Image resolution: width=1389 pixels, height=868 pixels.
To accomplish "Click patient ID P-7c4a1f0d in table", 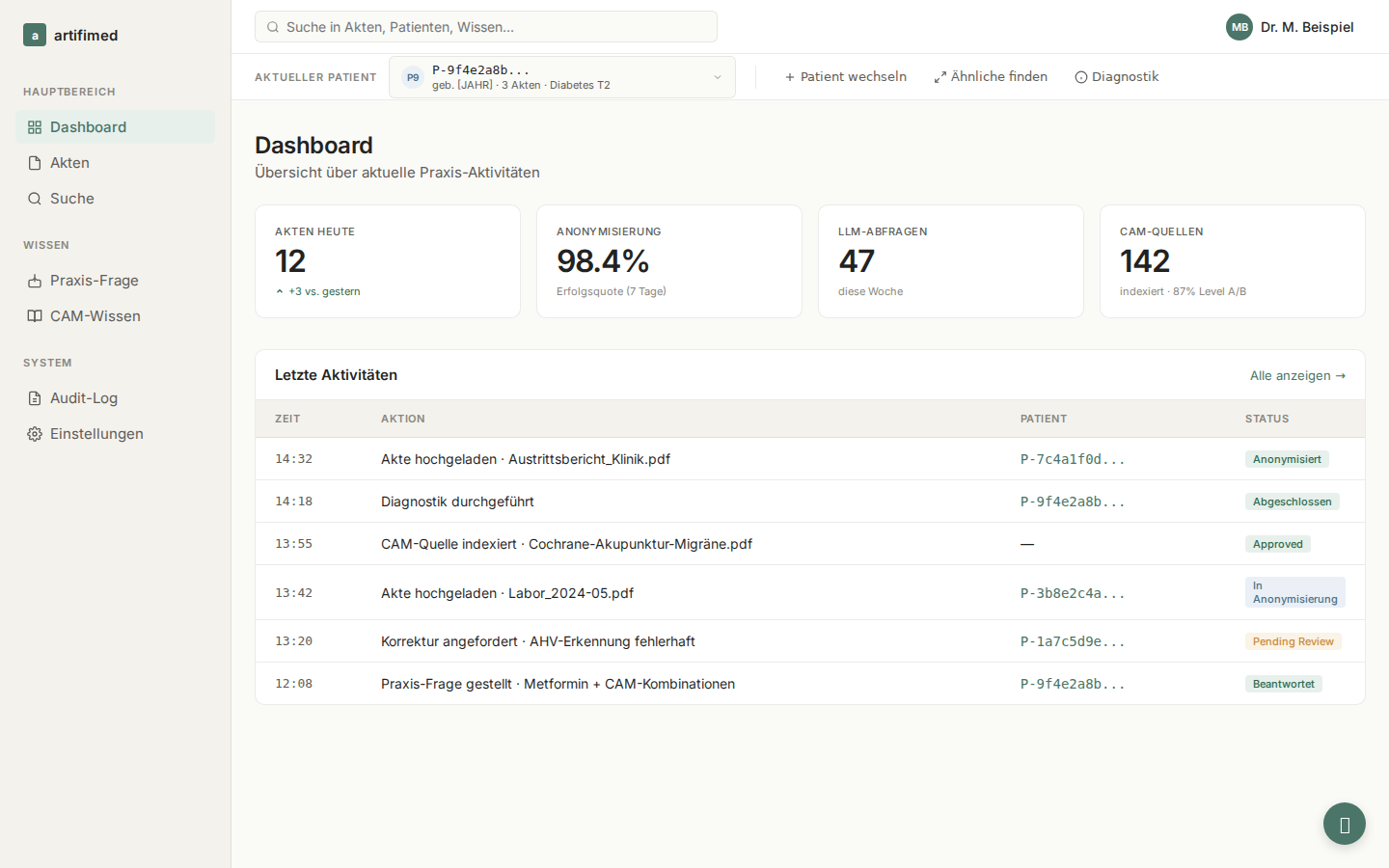I will [x=1073, y=459].
